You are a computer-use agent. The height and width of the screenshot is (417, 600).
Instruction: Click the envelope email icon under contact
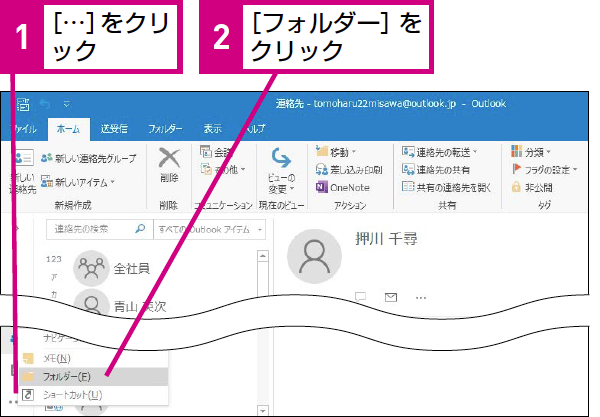[x=391, y=297]
